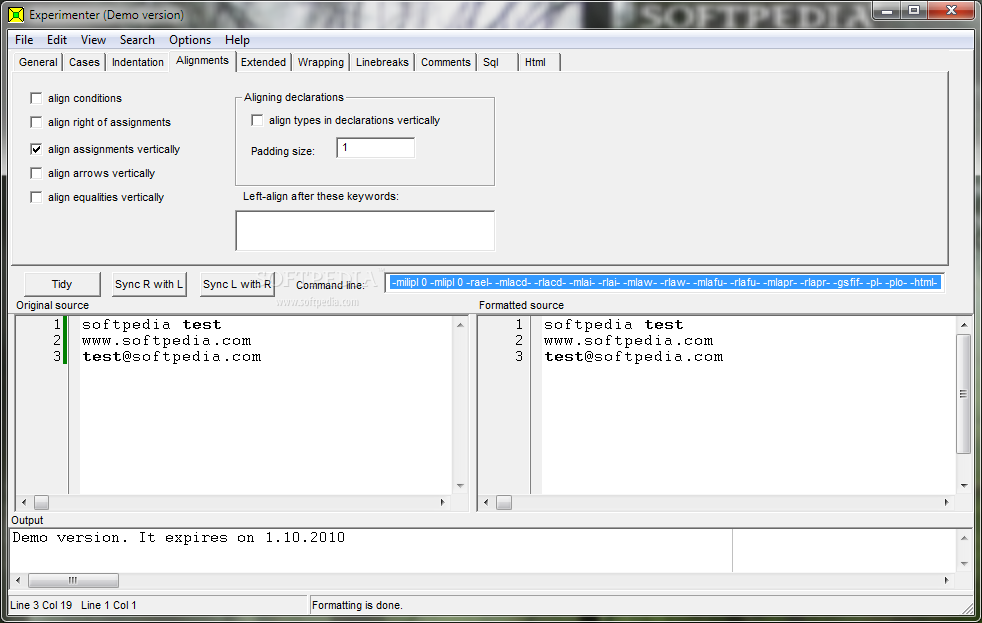Open the Search menu
Screen dimensions: 982x623
[x=137, y=39]
